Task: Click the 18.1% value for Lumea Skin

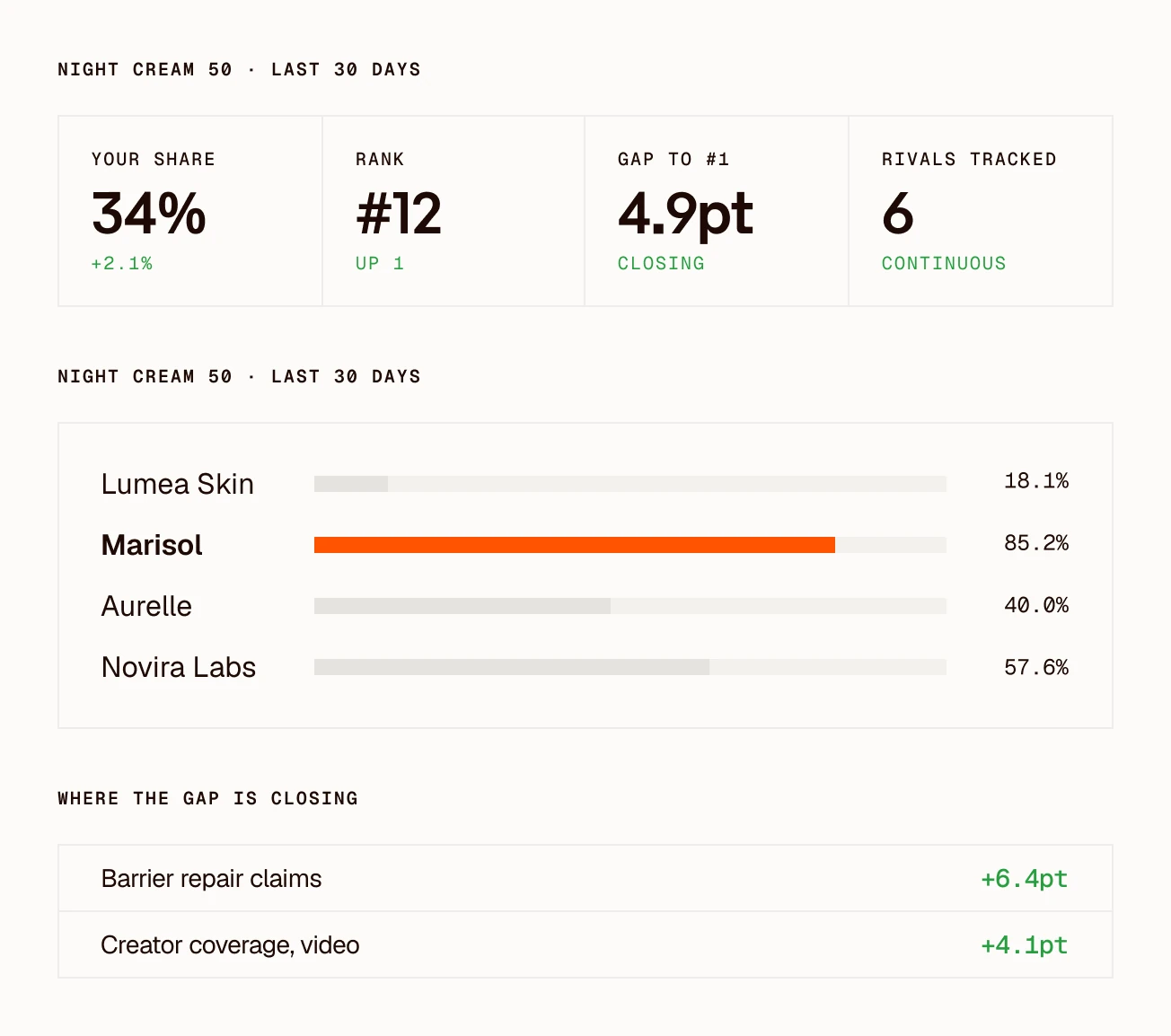Action: [1036, 481]
